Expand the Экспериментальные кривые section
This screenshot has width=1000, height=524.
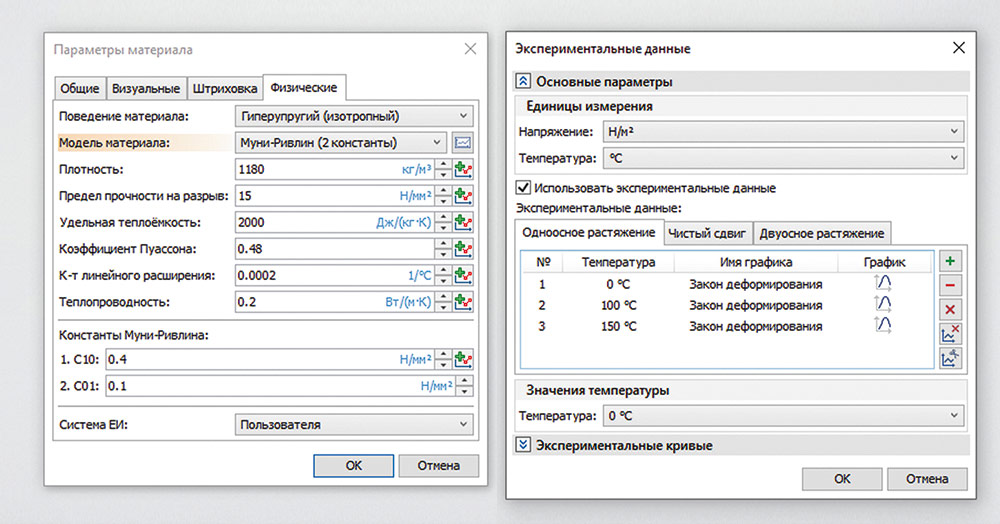click(523, 445)
